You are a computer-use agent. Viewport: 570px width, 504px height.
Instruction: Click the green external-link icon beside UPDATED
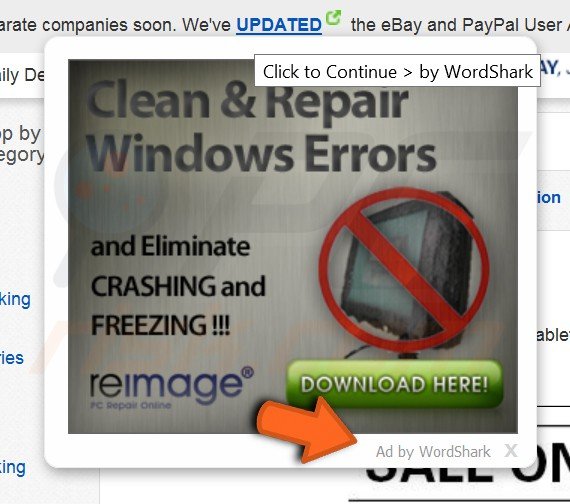[x=333, y=17]
